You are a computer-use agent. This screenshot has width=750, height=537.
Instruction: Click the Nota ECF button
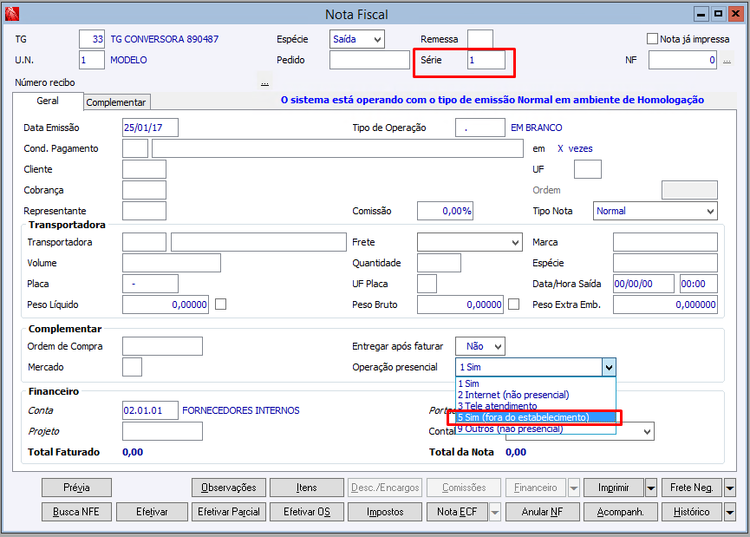pos(457,512)
